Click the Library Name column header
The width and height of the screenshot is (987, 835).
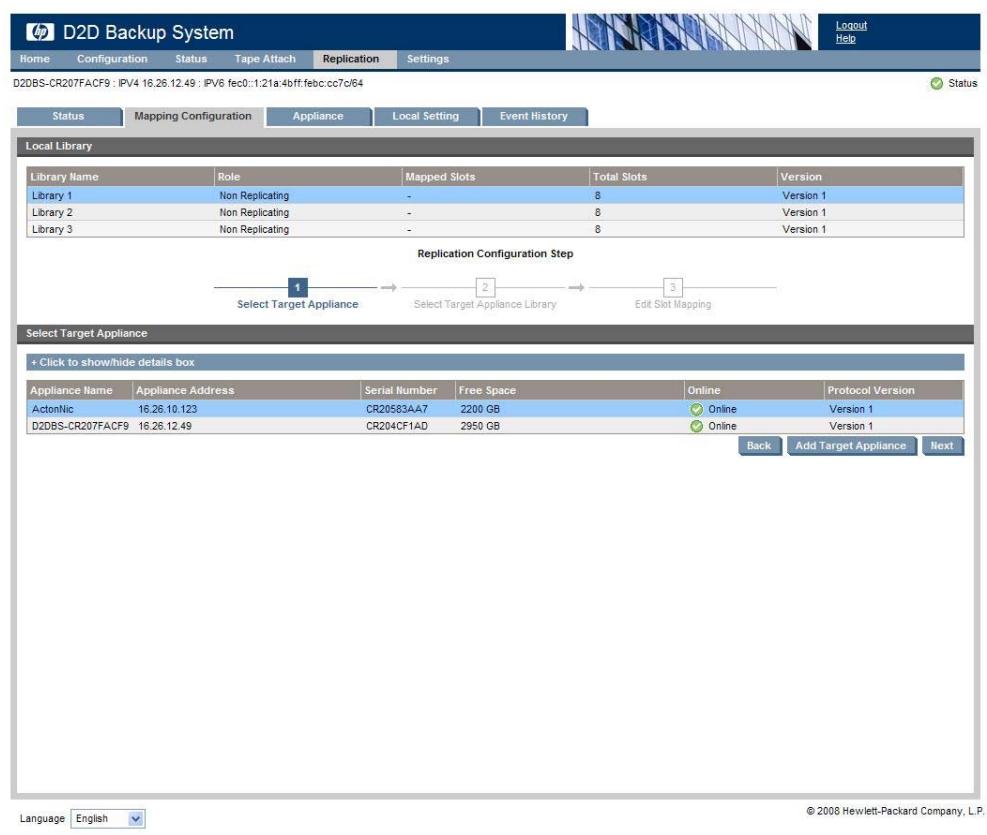coord(120,177)
